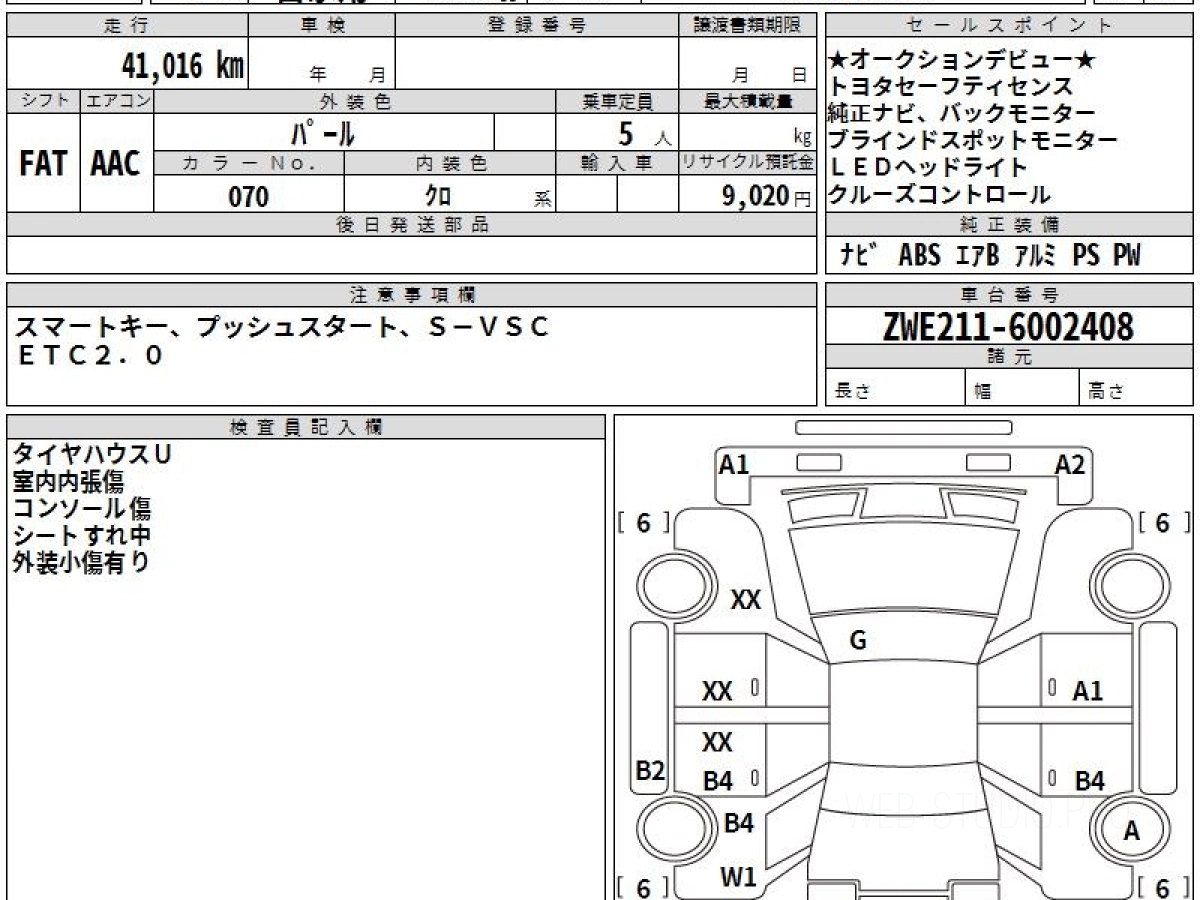Select the 幅 dimension cell
The height and width of the screenshot is (900, 1200).
(x=1023, y=389)
